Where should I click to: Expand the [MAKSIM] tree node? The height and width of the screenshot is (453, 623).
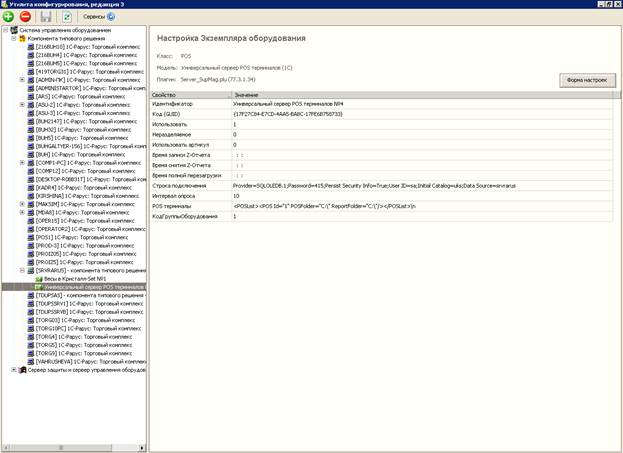[x=22, y=204]
